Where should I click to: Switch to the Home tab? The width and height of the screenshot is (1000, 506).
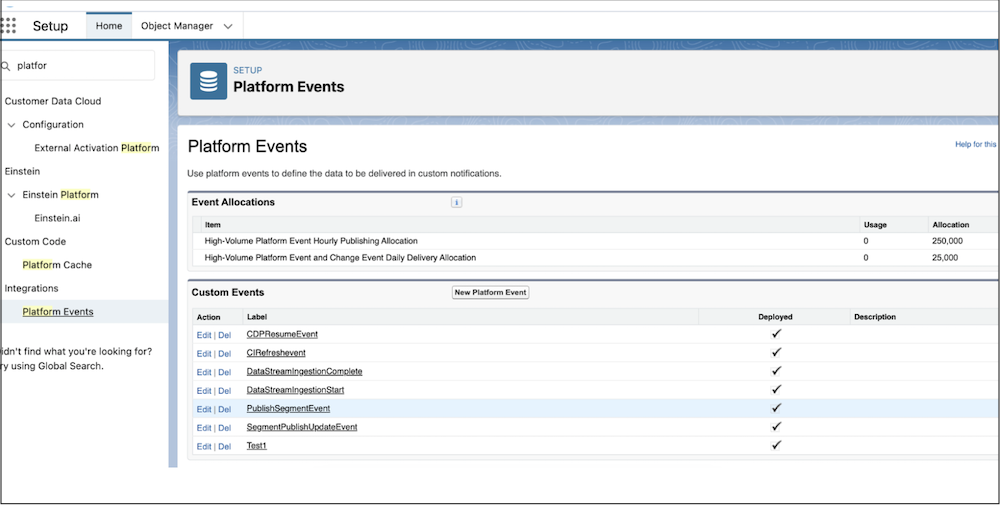coord(109,26)
